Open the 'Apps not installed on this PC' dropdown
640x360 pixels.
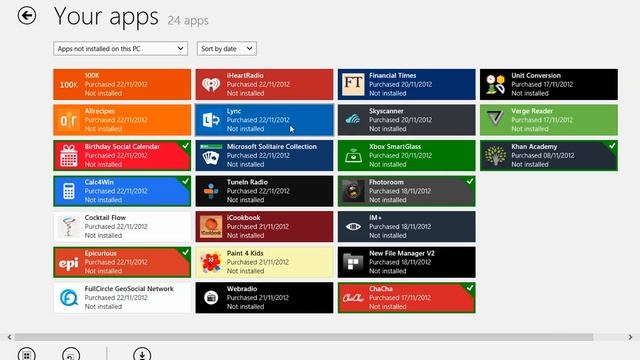click(120, 49)
